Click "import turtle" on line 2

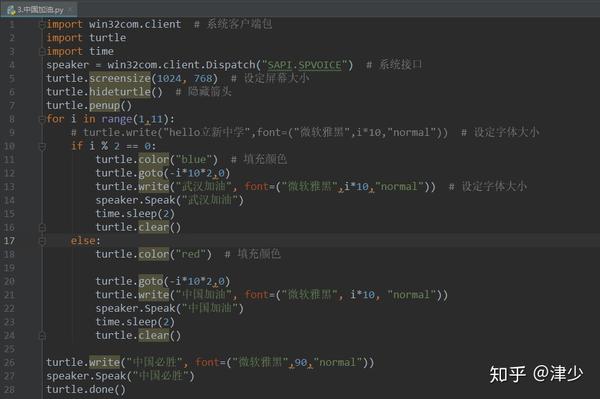(86, 38)
